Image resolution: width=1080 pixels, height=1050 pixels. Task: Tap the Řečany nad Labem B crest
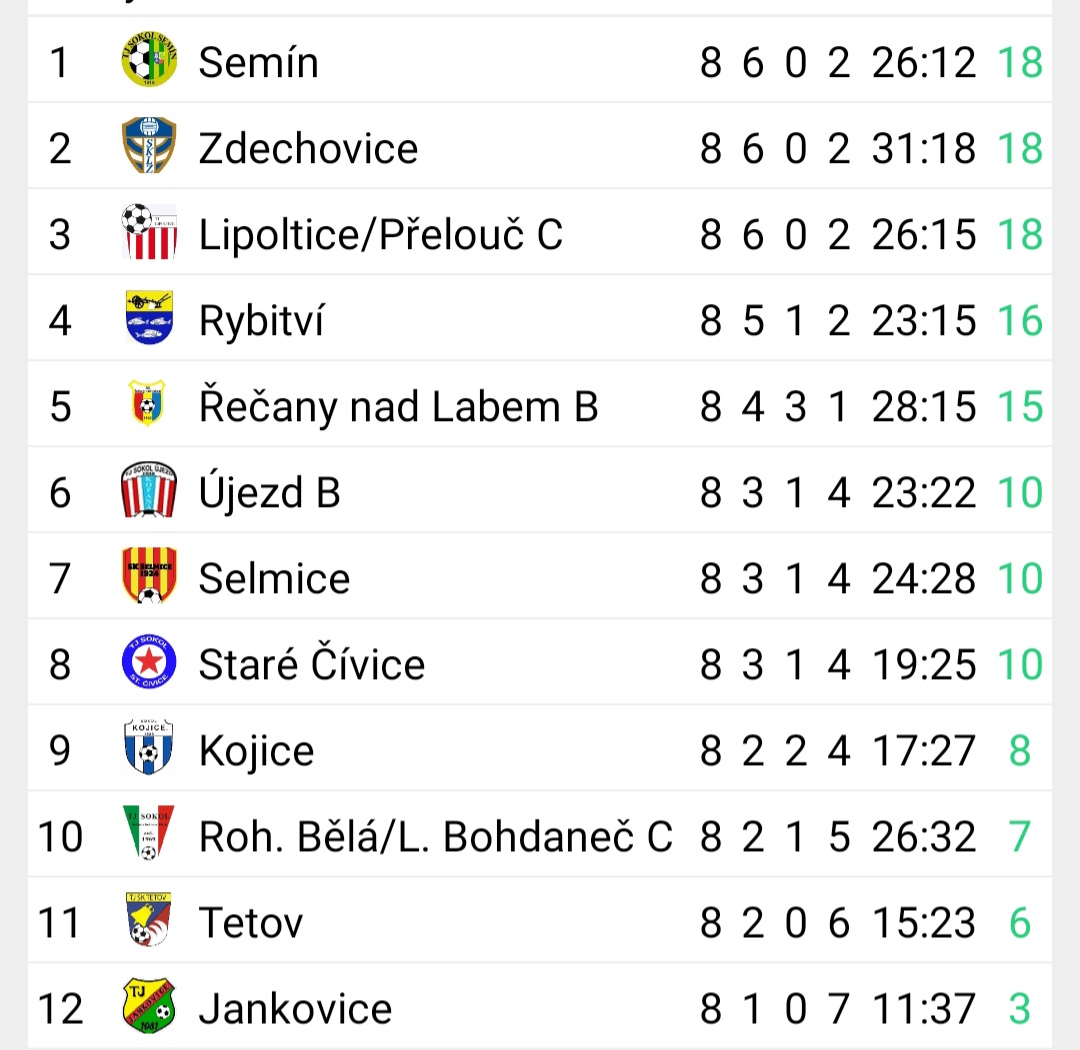(148, 406)
